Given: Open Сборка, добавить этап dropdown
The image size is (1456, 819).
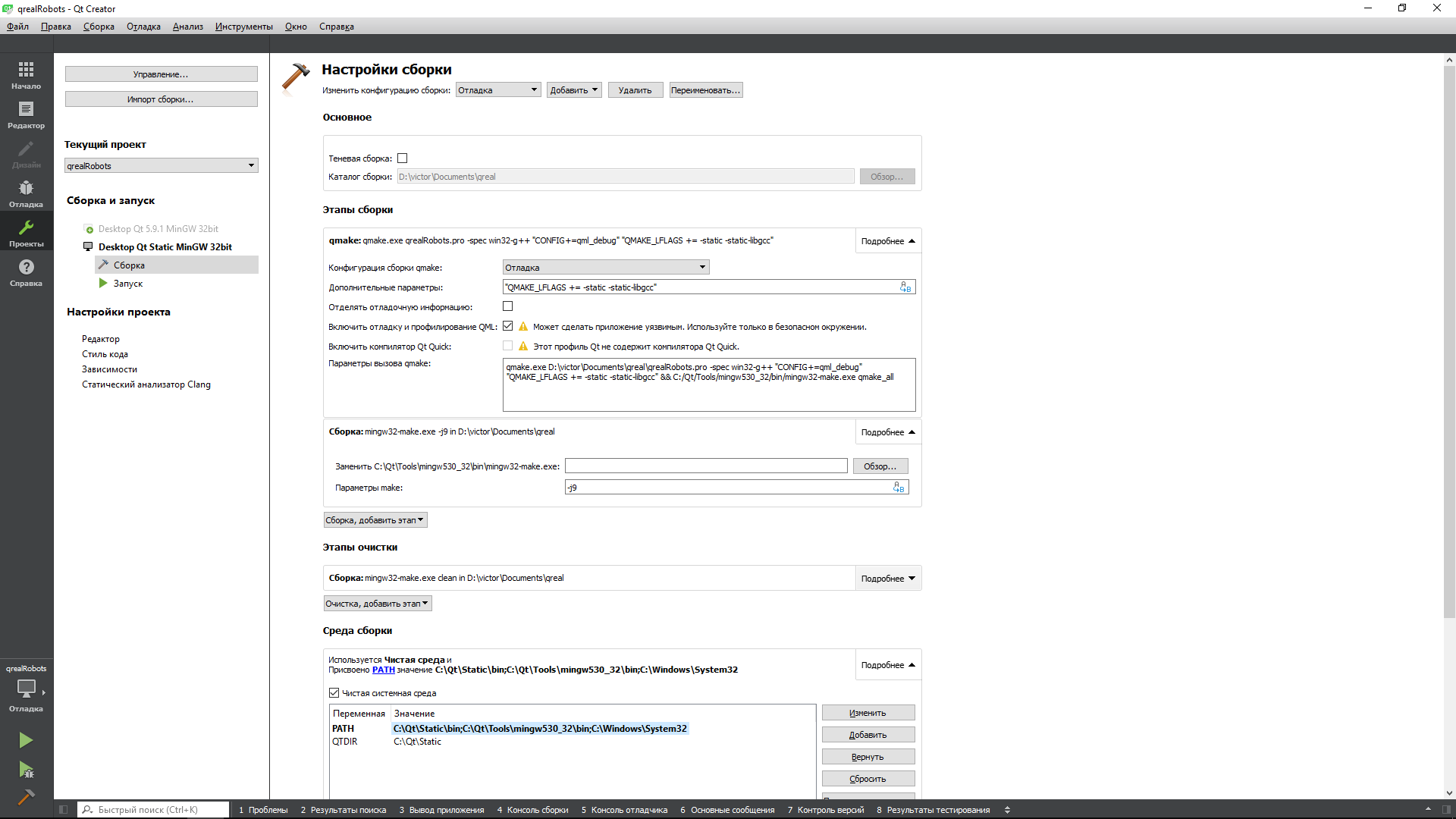Looking at the screenshot, I should (375, 520).
